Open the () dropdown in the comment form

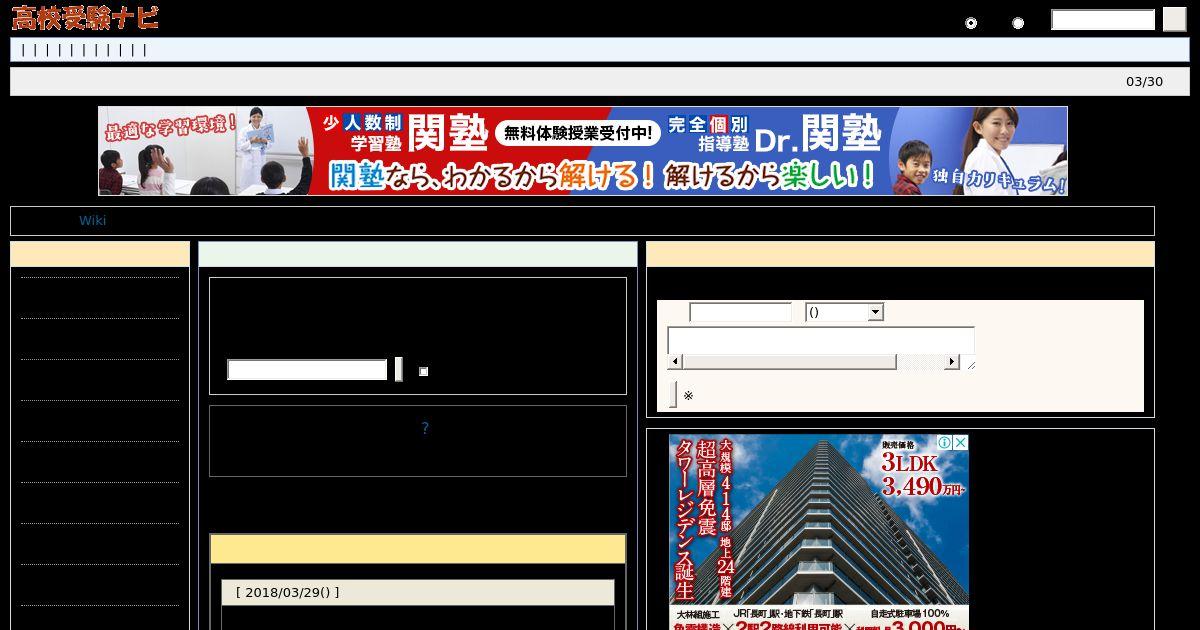click(x=844, y=312)
